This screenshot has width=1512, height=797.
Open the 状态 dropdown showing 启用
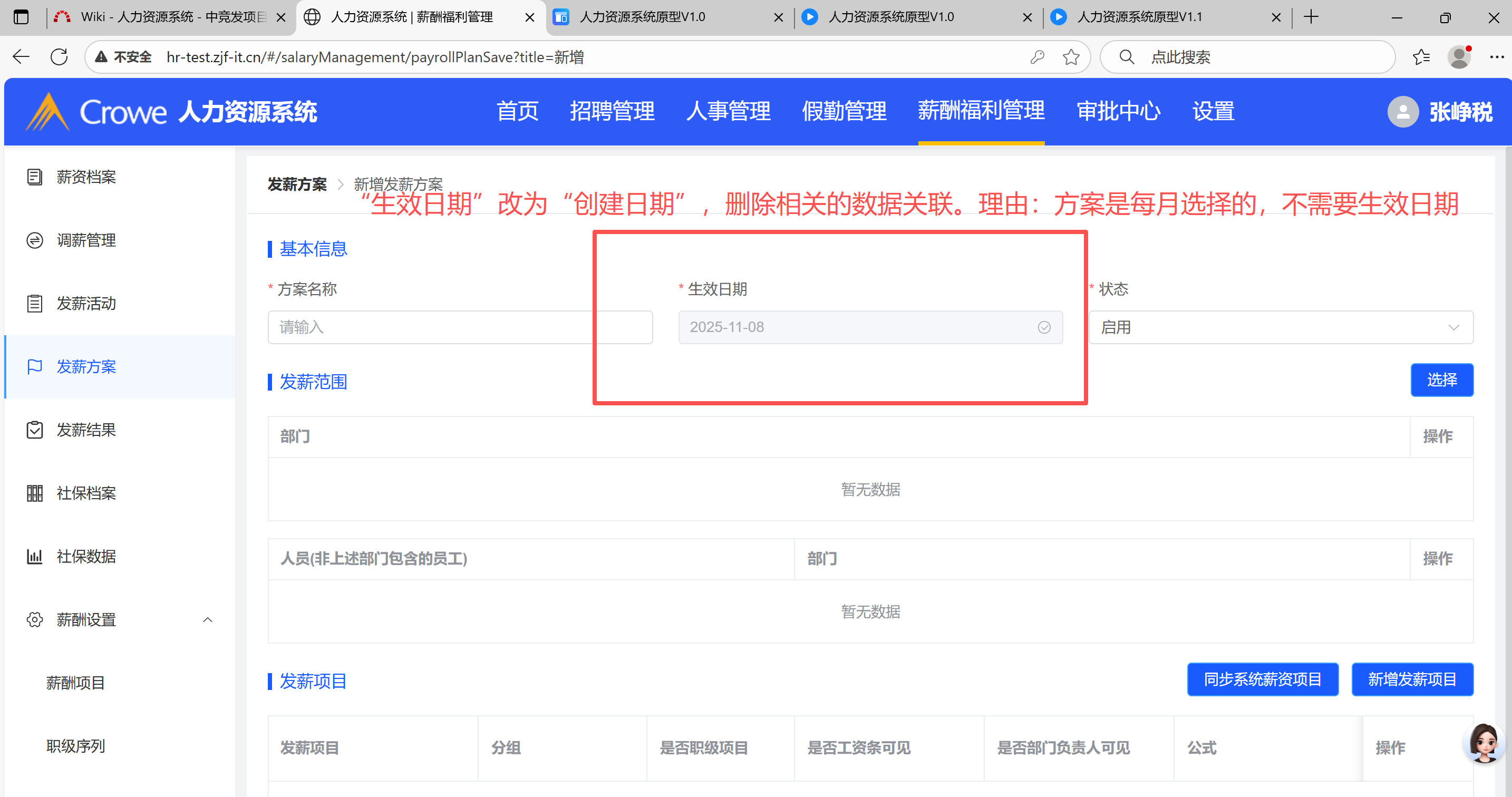point(1280,327)
